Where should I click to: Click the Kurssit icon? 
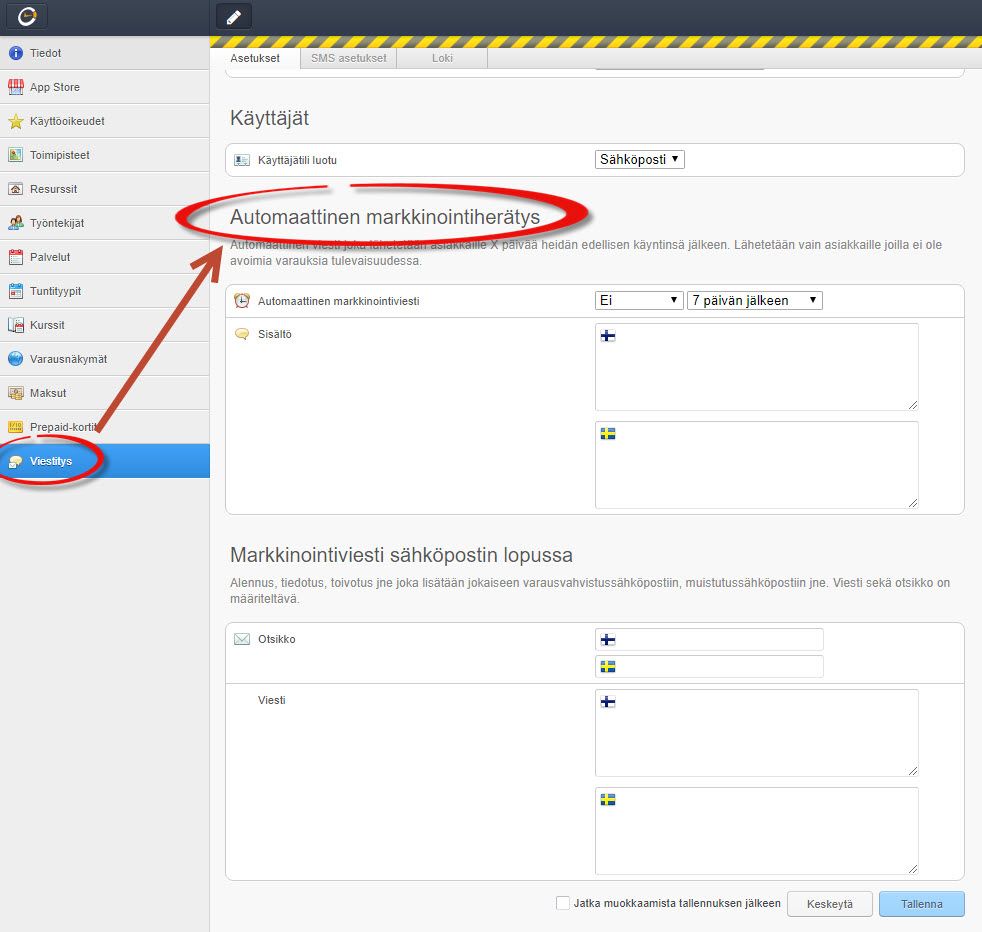point(16,325)
